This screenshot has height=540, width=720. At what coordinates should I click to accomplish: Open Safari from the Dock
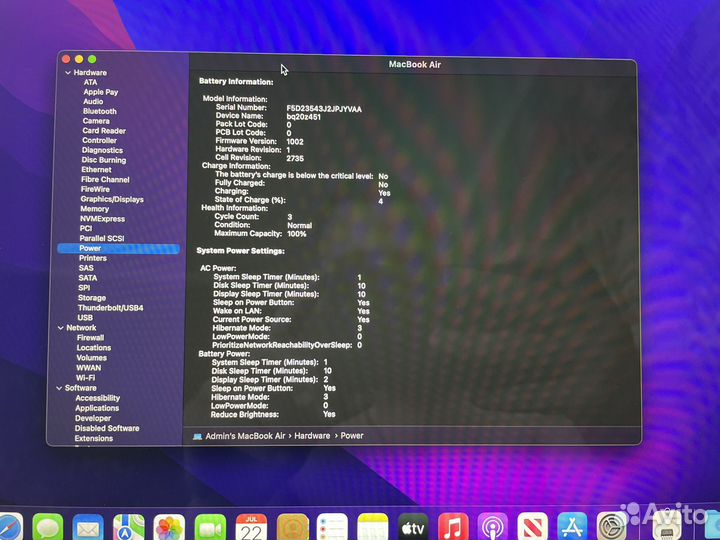tap(10, 528)
